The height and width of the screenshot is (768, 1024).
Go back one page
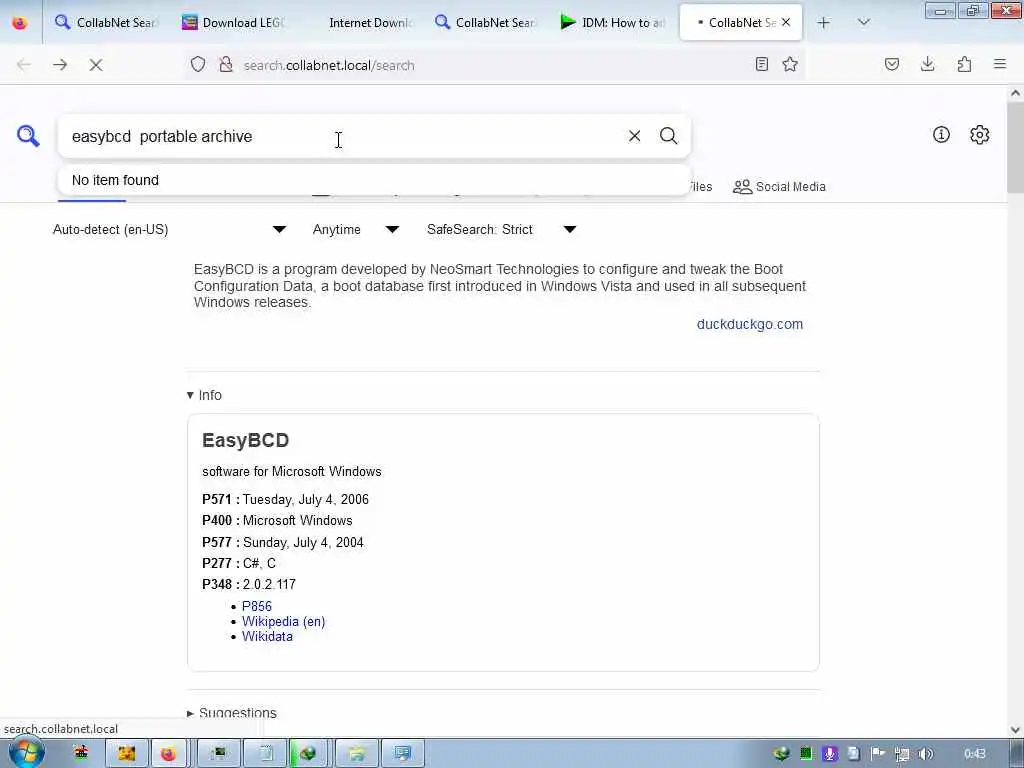[x=24, y=65]
